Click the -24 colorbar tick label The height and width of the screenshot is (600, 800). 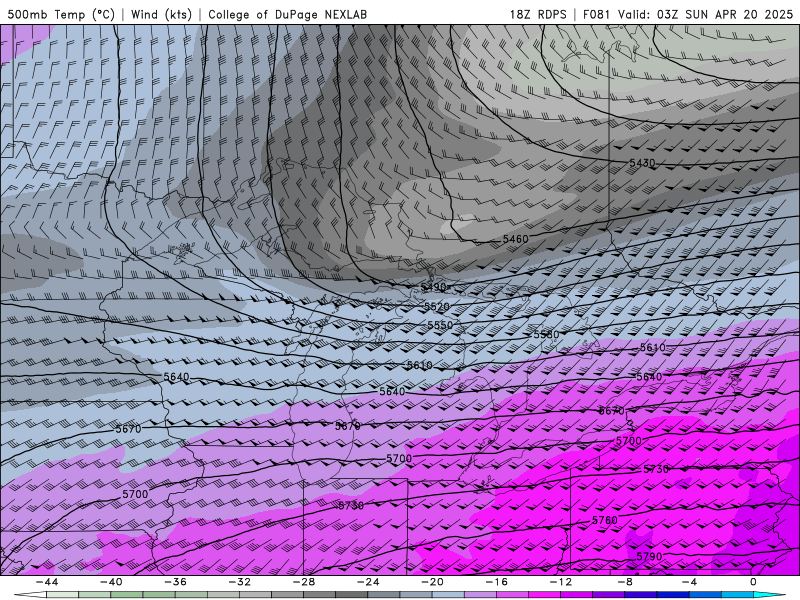(368, 582)
